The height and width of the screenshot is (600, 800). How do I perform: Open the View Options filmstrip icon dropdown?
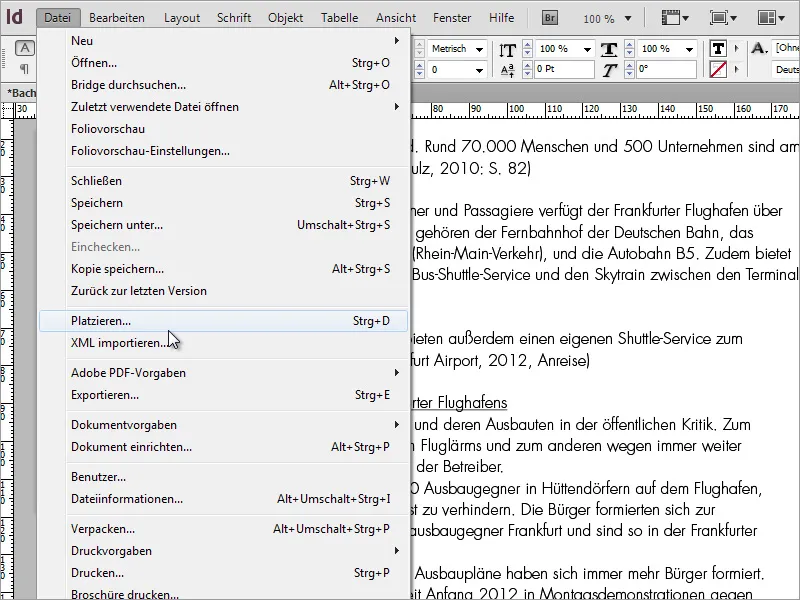[x=674, y=18]
